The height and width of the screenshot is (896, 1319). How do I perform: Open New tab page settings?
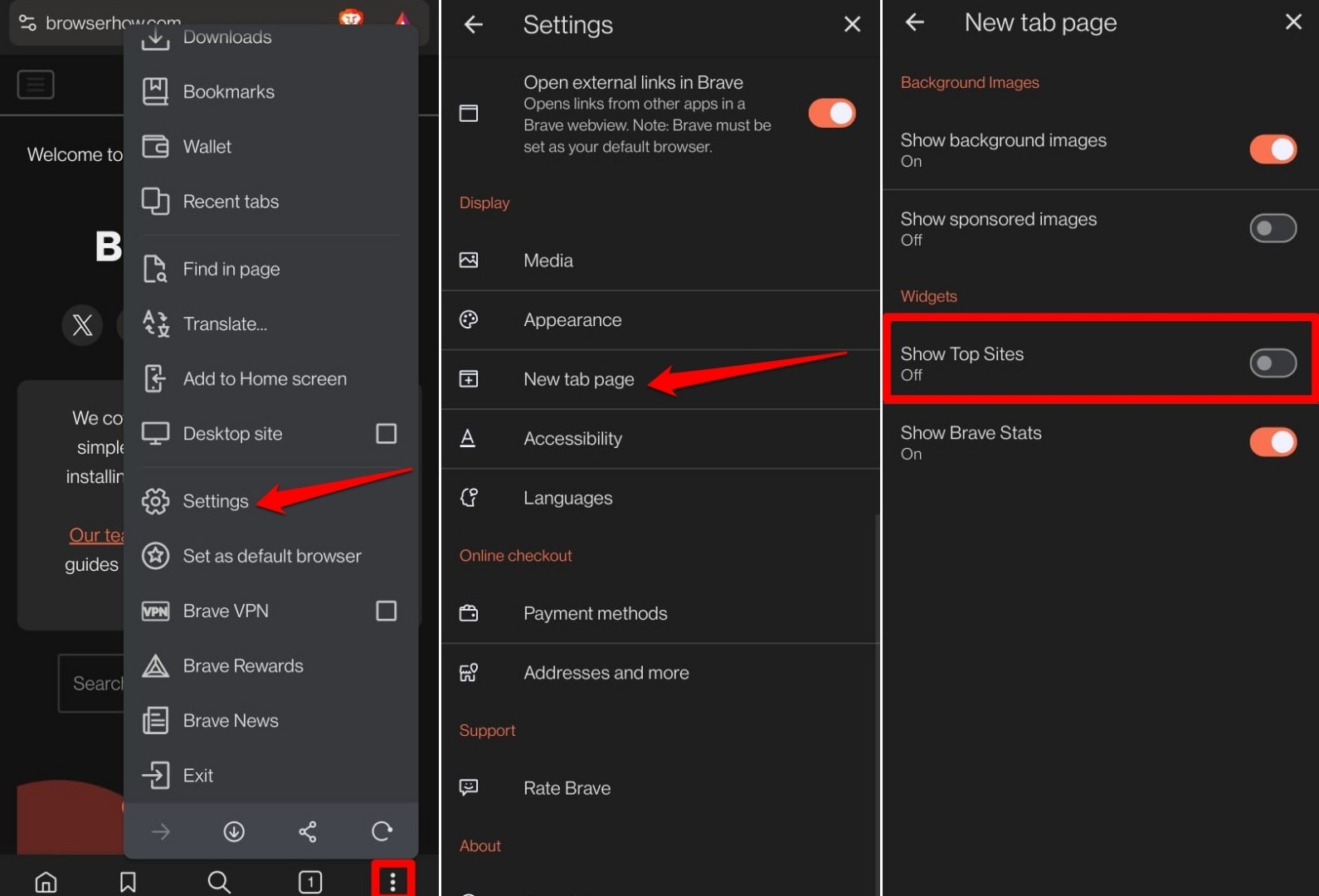coord(660,379)
